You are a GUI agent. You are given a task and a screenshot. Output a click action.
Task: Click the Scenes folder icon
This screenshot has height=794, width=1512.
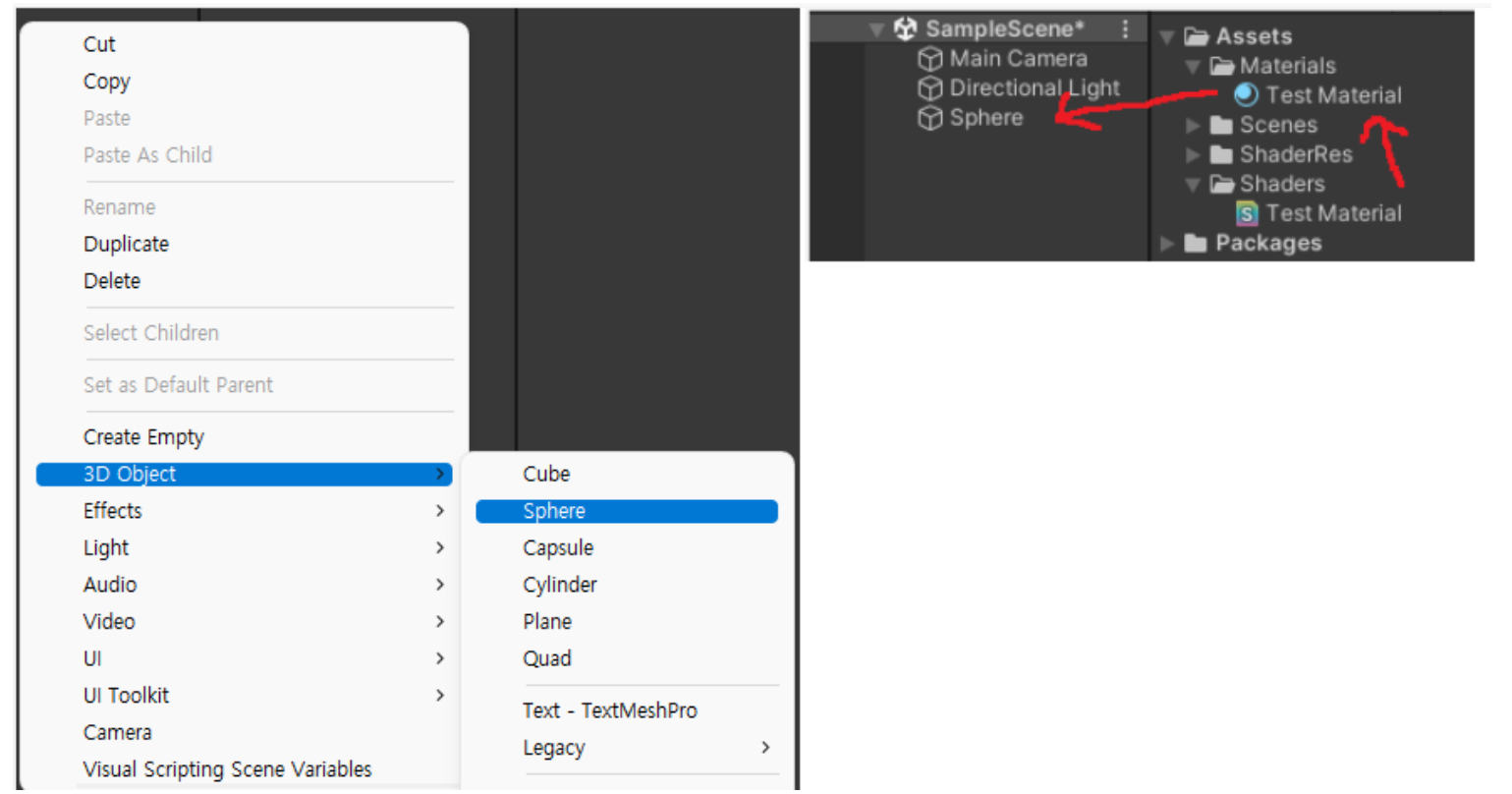(1221, 125)
